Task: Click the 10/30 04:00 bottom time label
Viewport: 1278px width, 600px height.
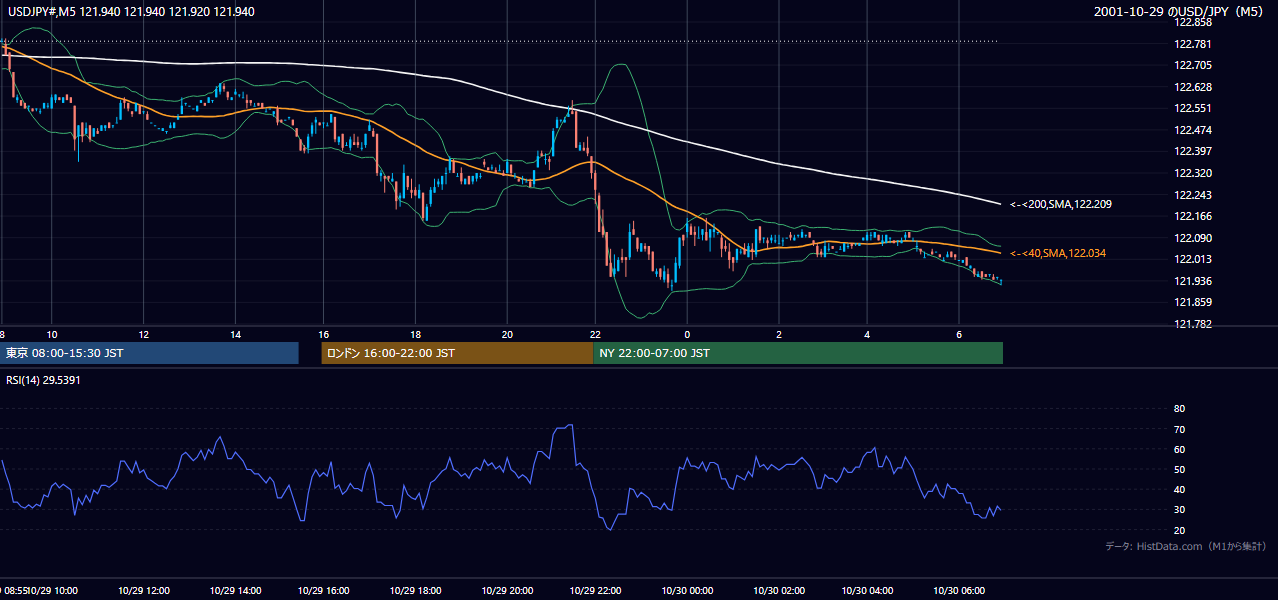Action: point(868,591)
